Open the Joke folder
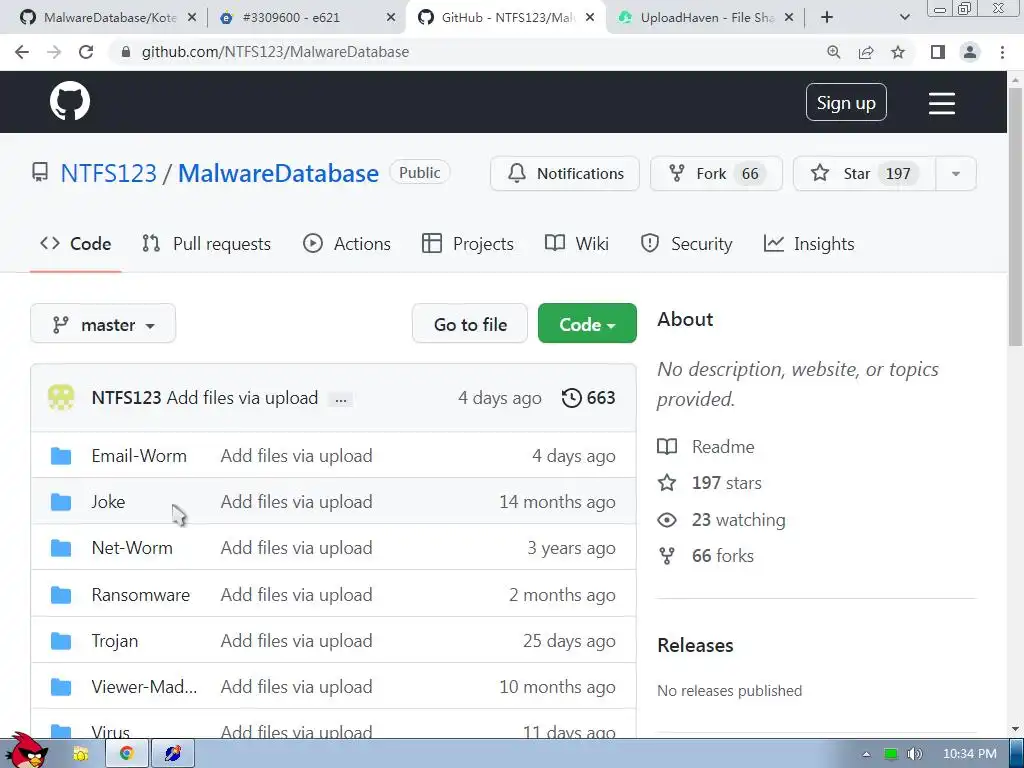Viewport: 1024px width, 768px height. point(108,502)
